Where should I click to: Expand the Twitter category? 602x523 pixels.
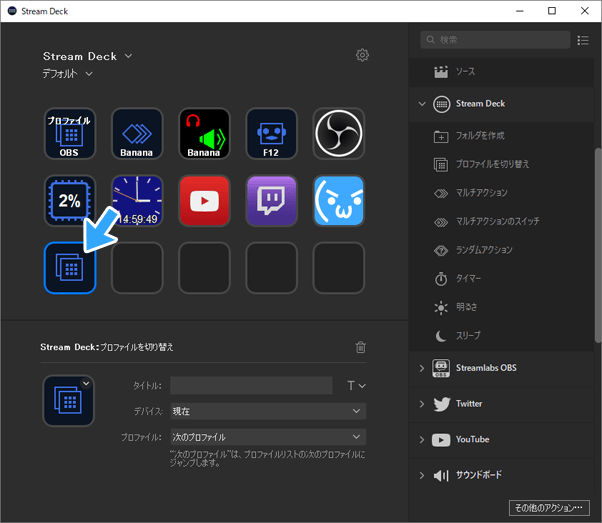click(422, 404)
